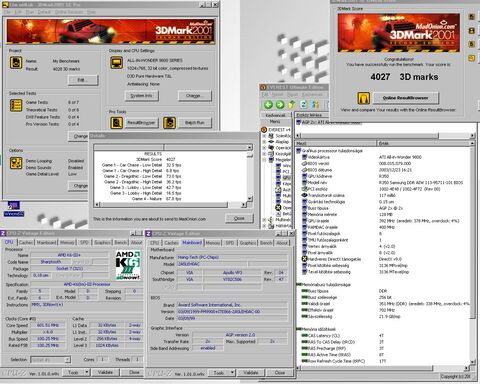Click the Tranzisztorok száma row icon

coord(304,195)
